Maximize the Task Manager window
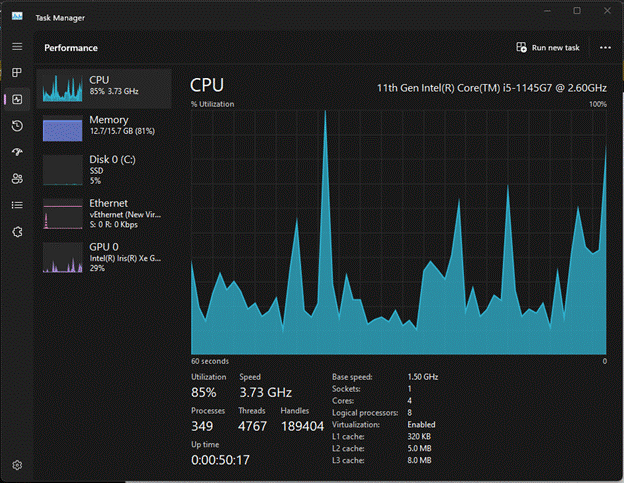This screenshot has height=483, width=624. tap(577, 11)
